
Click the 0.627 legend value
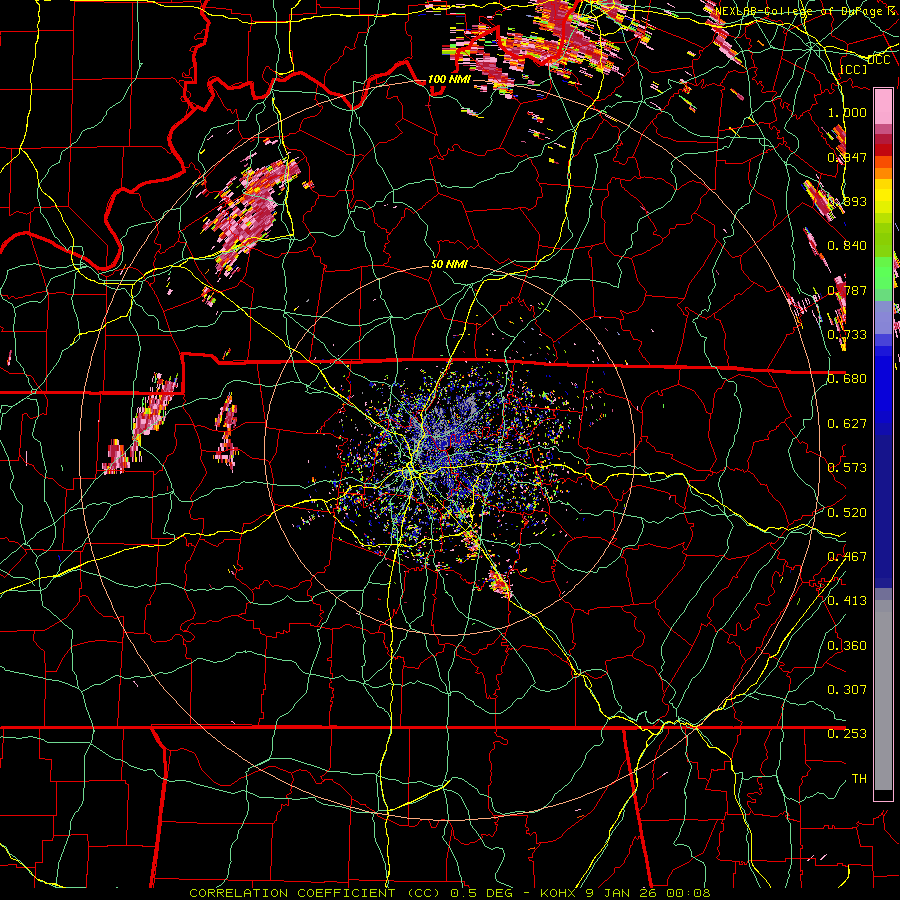click(x=847, y=424)
